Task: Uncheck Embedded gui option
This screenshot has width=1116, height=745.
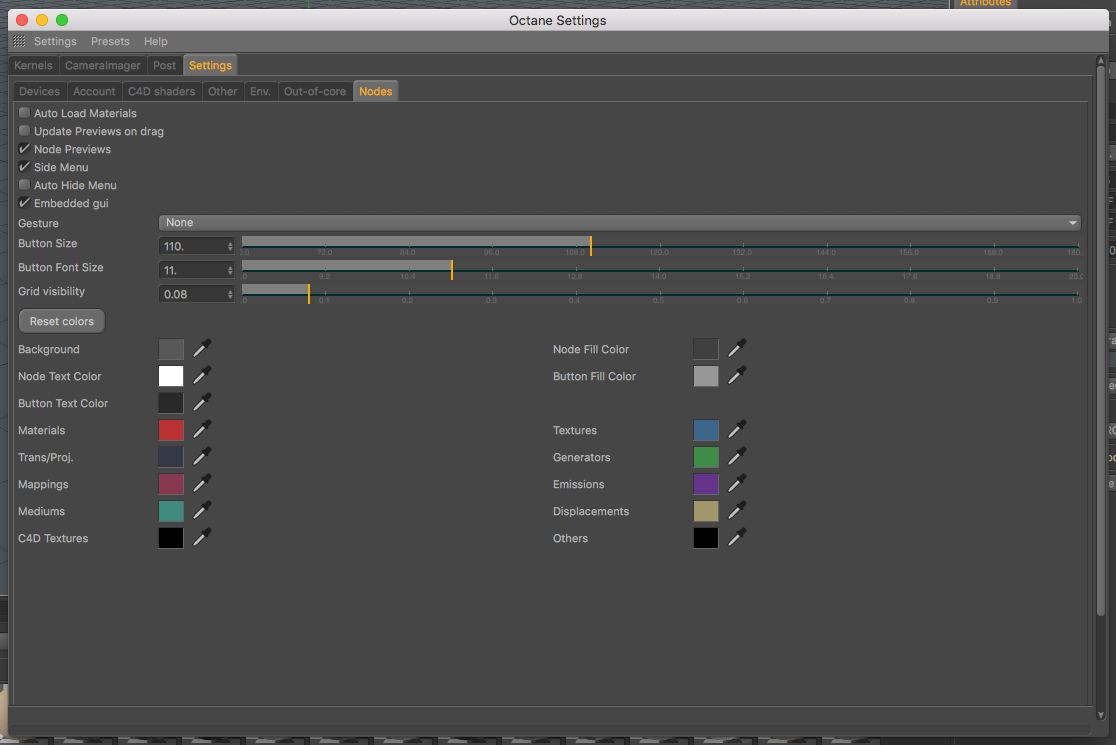Action: (24, 203)
